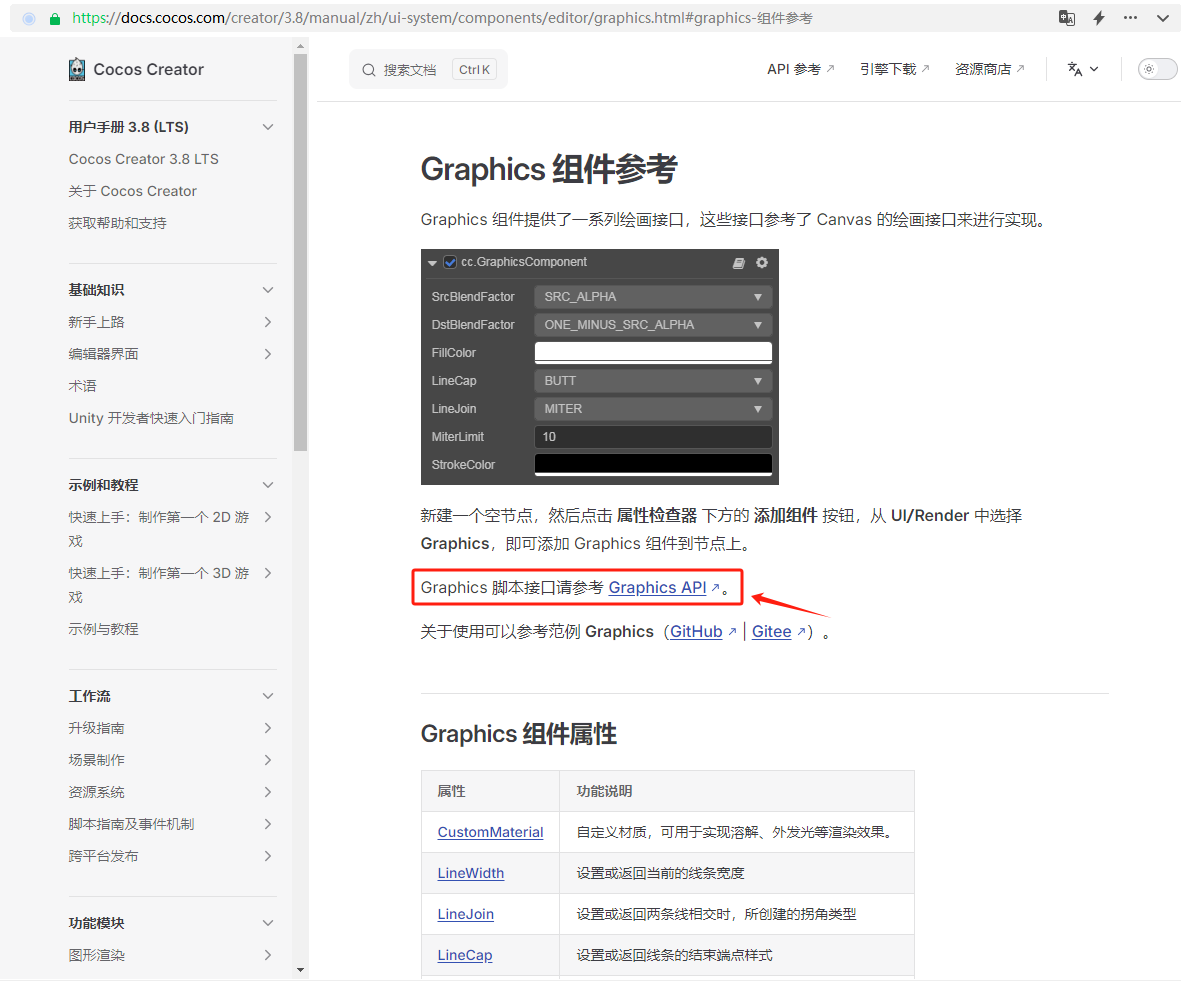Click the black StrokeColor swatch
Image resolution: width=1181 pixels, height=989 pixels.
(653, 465)
